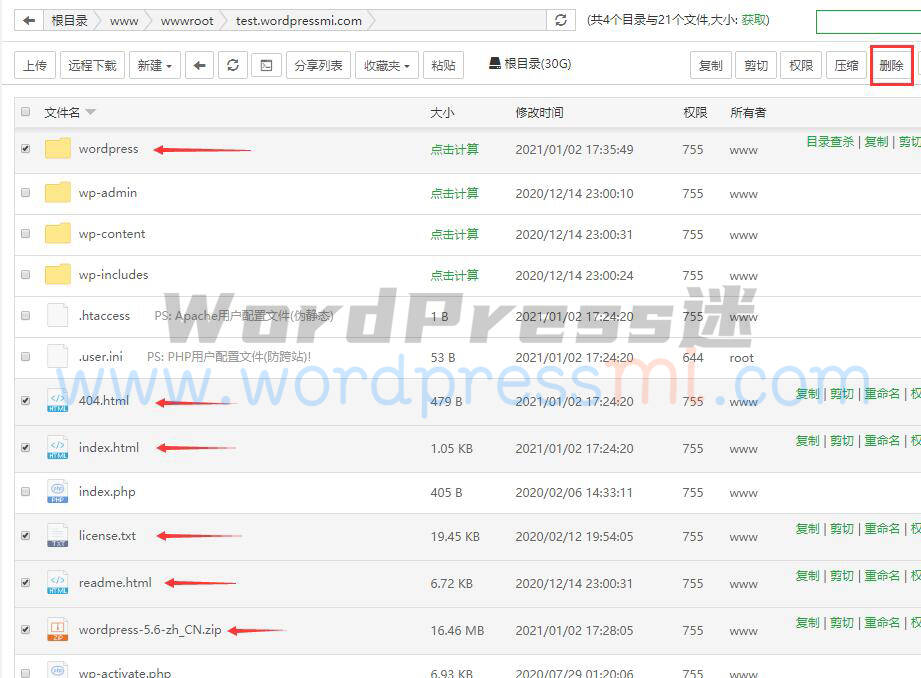Open the file name sort dropdown arrow
The height and width of the screenshot is (678, 921).
point(90,112)
